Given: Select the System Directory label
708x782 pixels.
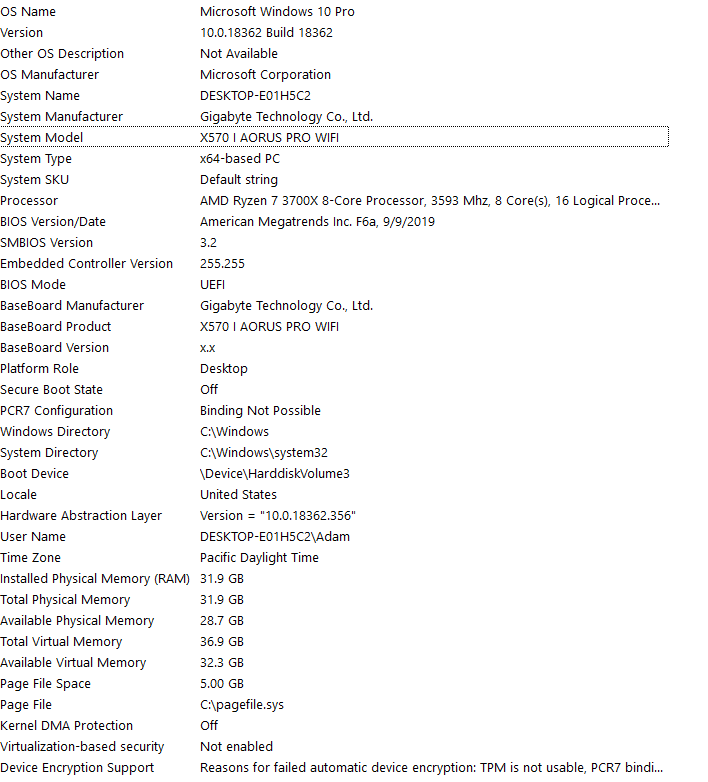Looking at the screenshot, I should tap(49, 452).
